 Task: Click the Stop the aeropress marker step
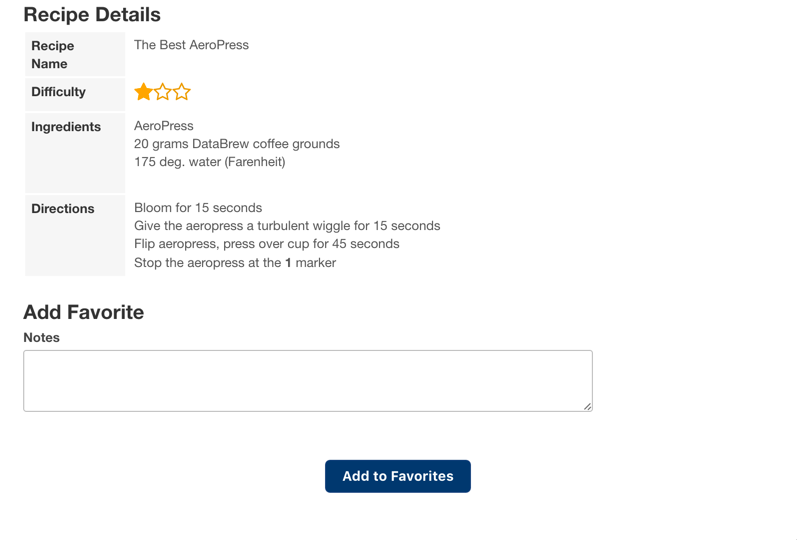[x=235, y=263]
